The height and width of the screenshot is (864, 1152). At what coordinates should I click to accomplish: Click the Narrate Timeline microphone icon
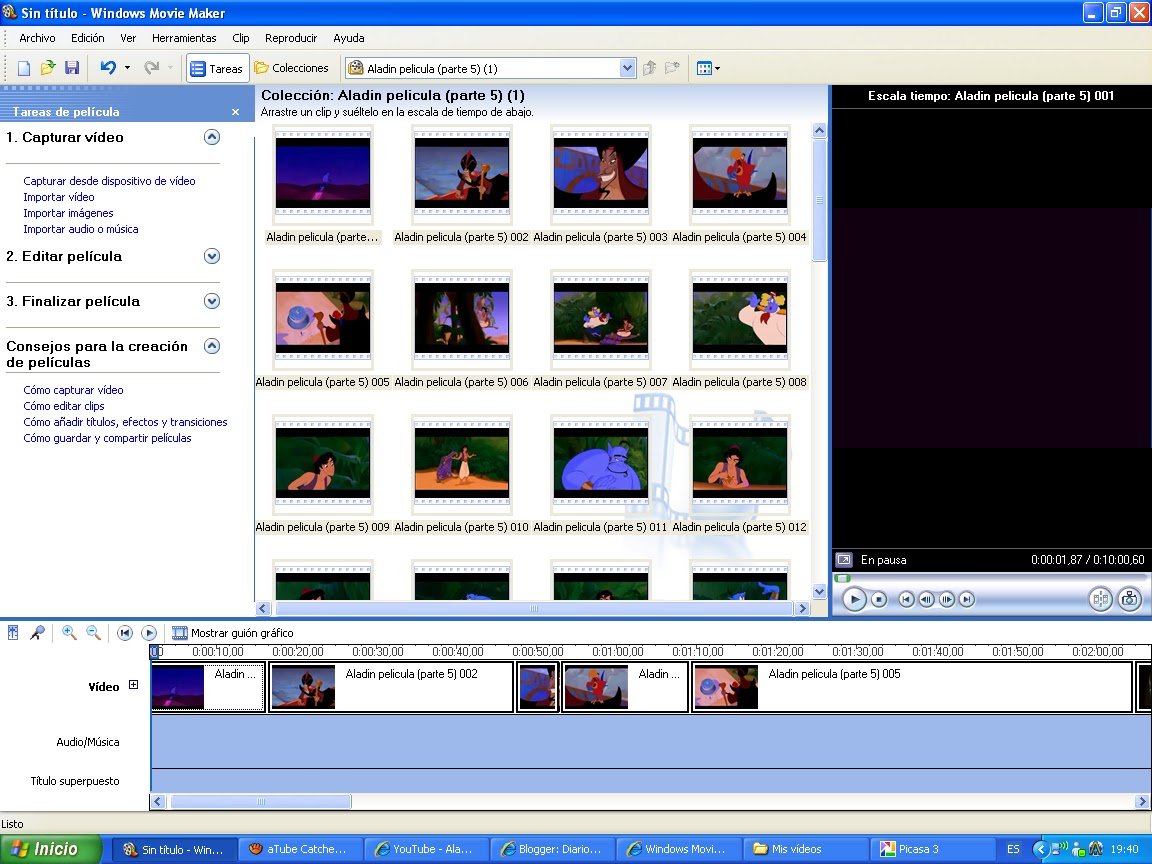(37, 633)
